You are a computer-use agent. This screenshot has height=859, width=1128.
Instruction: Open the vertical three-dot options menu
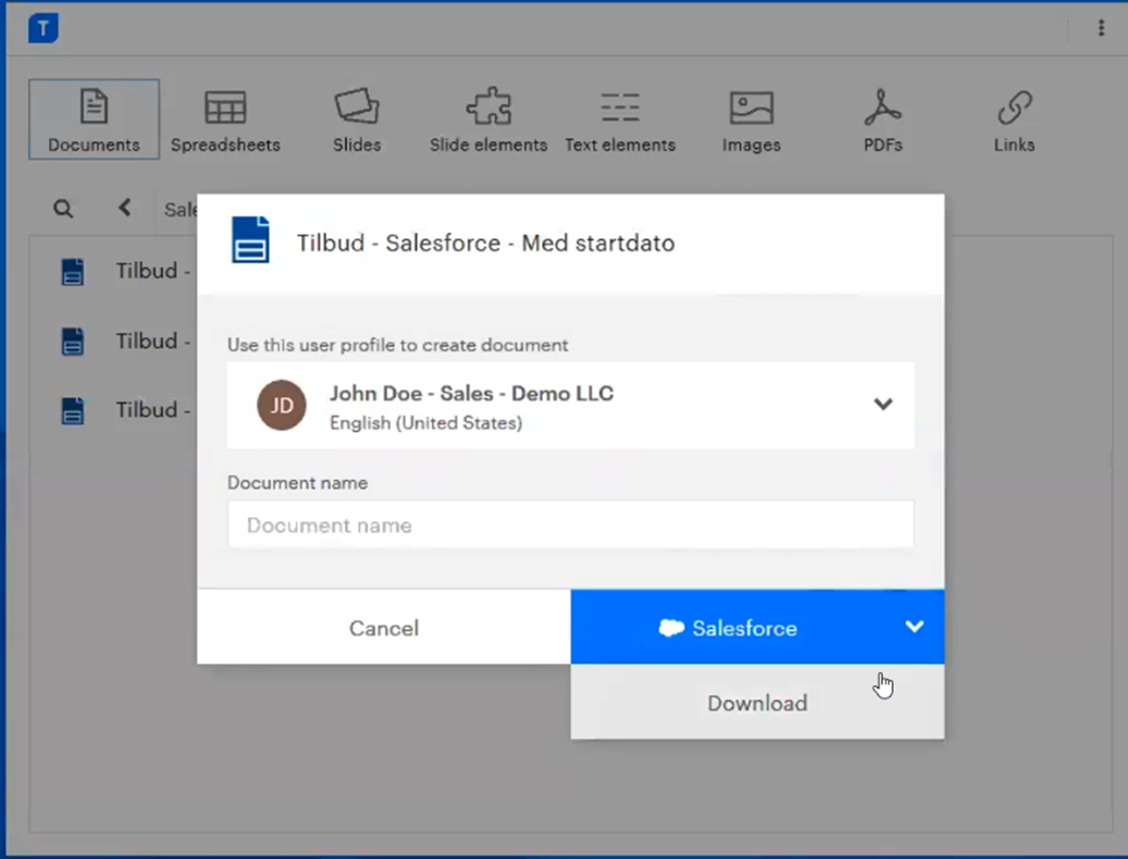click(1101, 28)
